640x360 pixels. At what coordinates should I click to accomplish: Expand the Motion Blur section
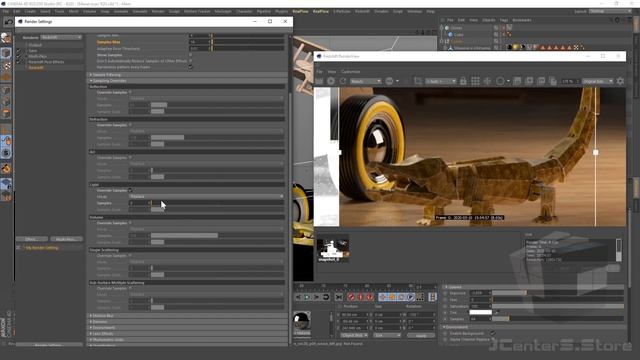[188, 316]
